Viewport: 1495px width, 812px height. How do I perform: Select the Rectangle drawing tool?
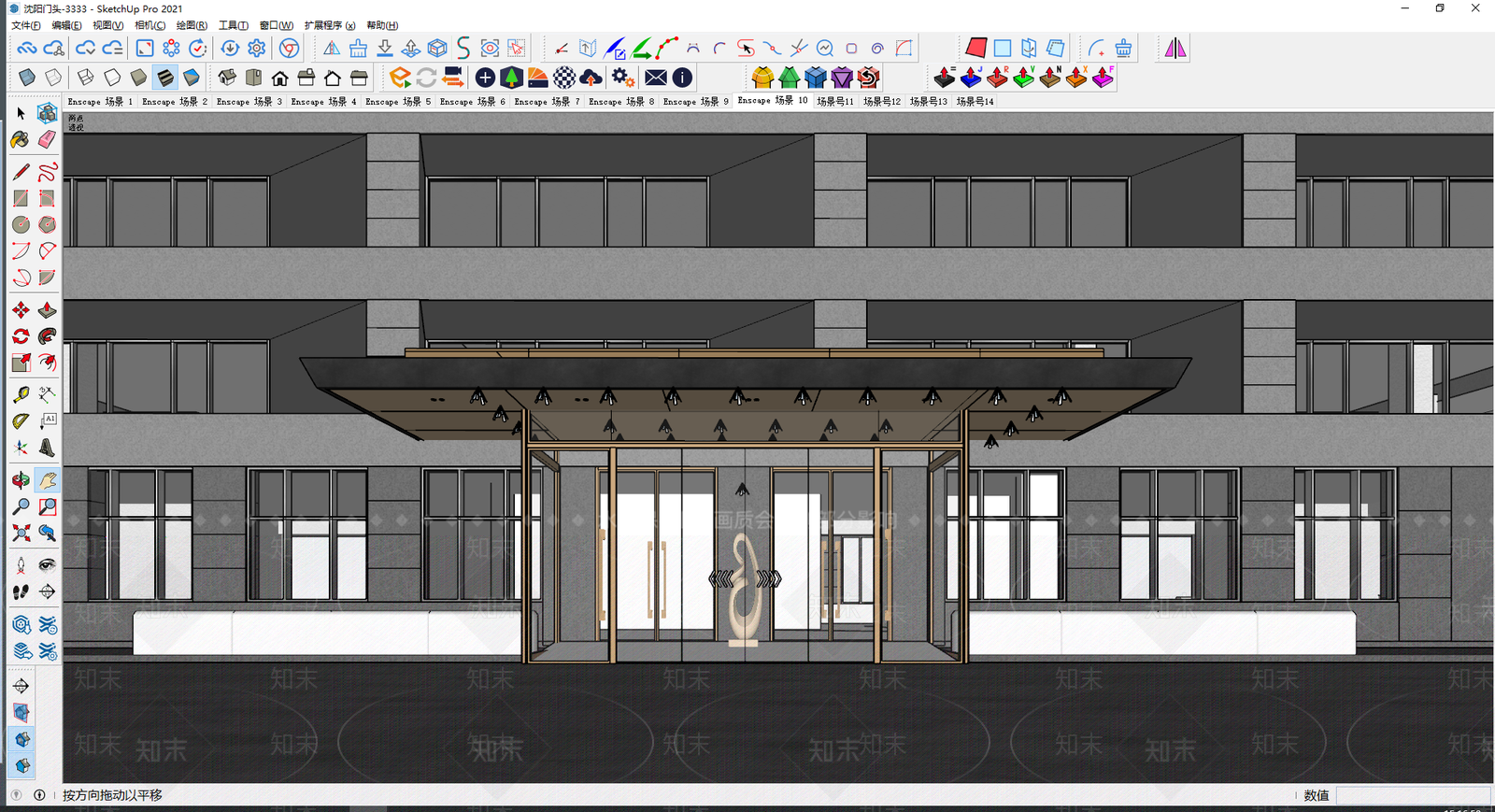pos(21,198)
